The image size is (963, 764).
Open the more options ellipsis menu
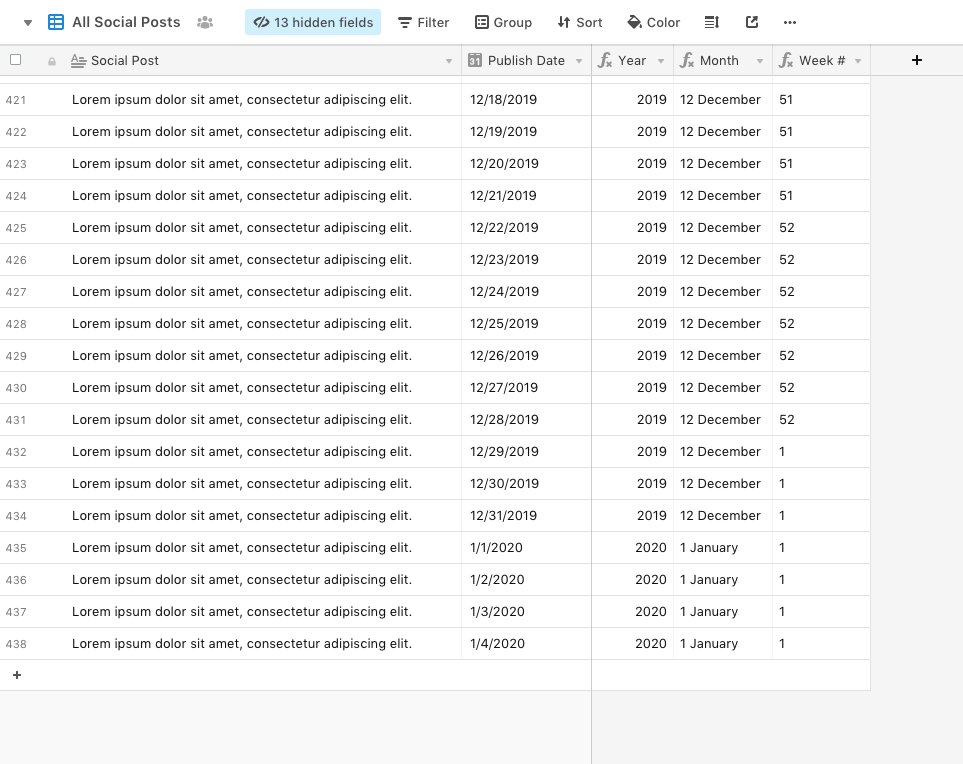pos(790,22)
